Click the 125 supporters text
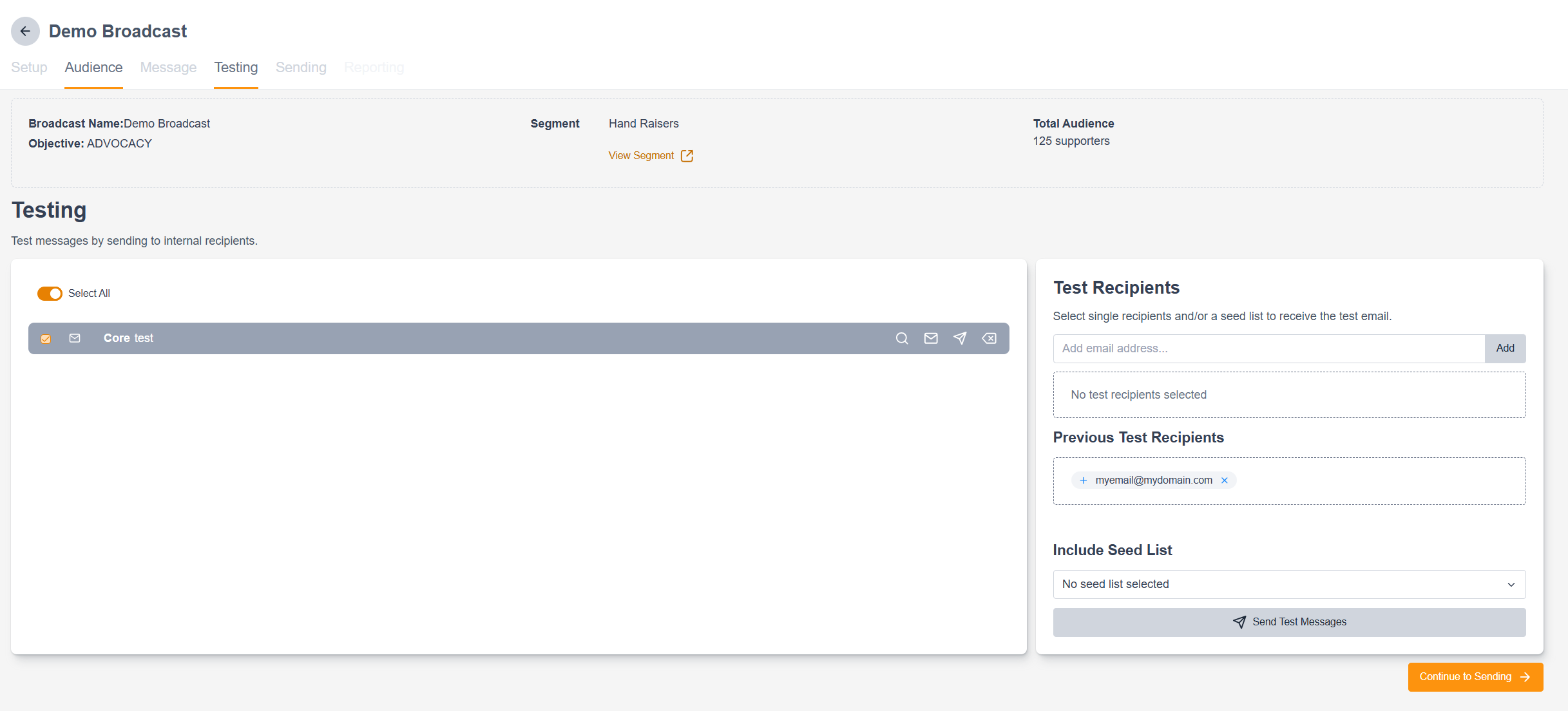 (x=1071, y=141)
